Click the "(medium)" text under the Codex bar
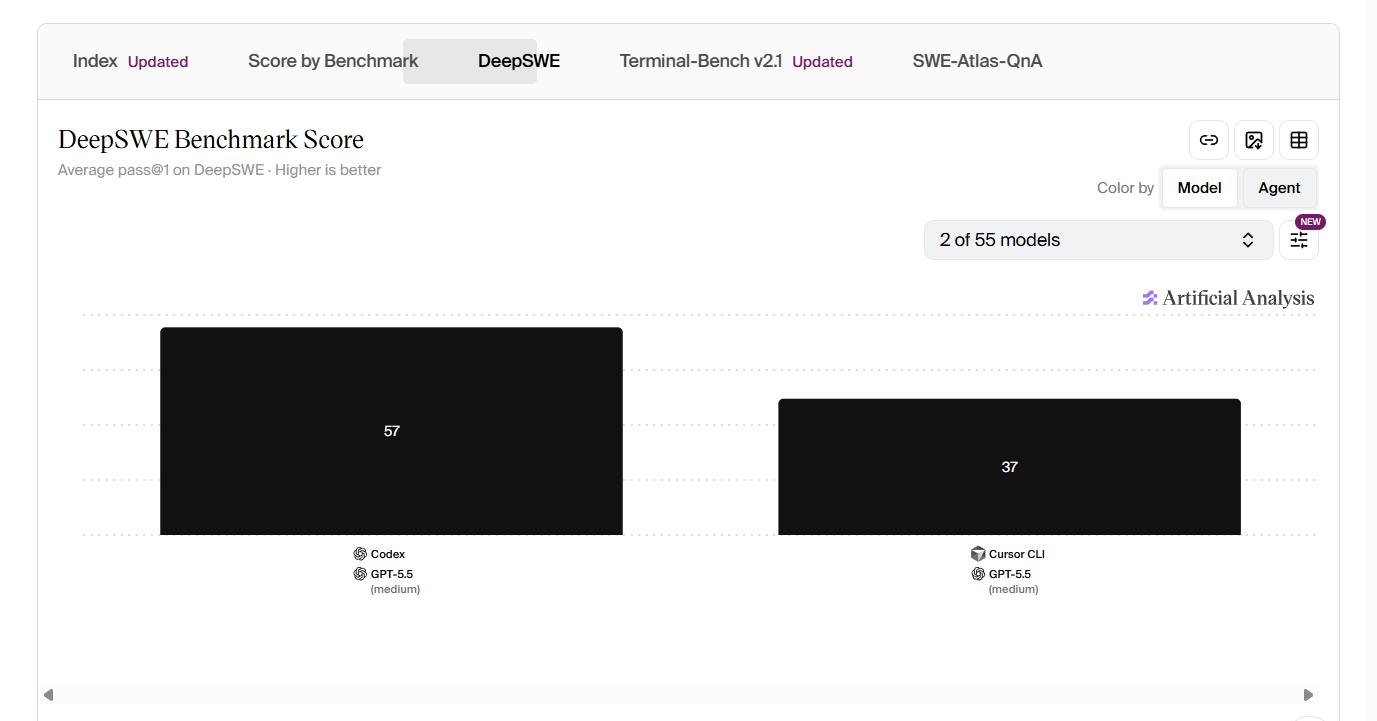1377x721 pixels. pos(395,590)
